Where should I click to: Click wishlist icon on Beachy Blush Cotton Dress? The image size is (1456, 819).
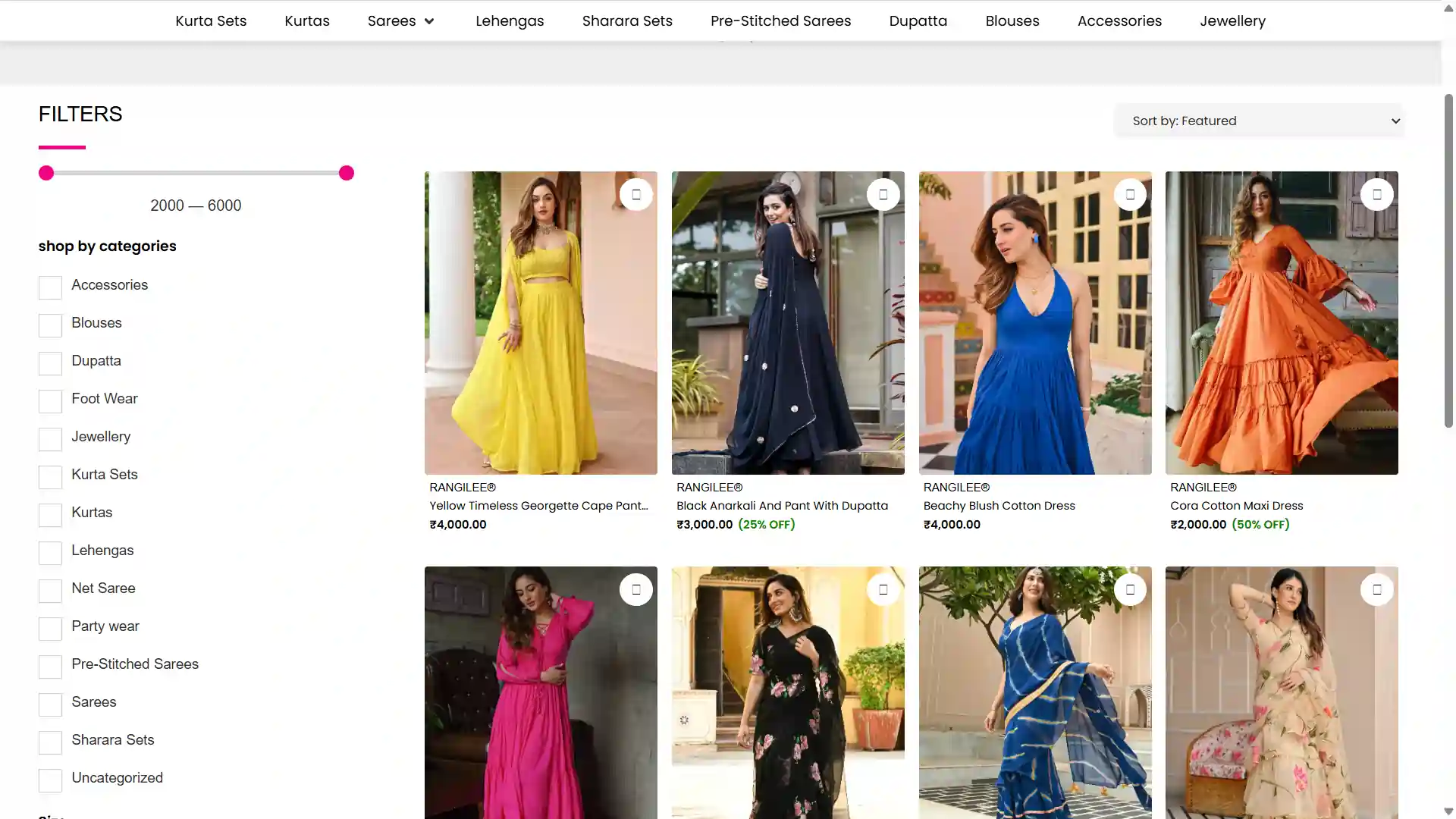(x=1130, y=195)
